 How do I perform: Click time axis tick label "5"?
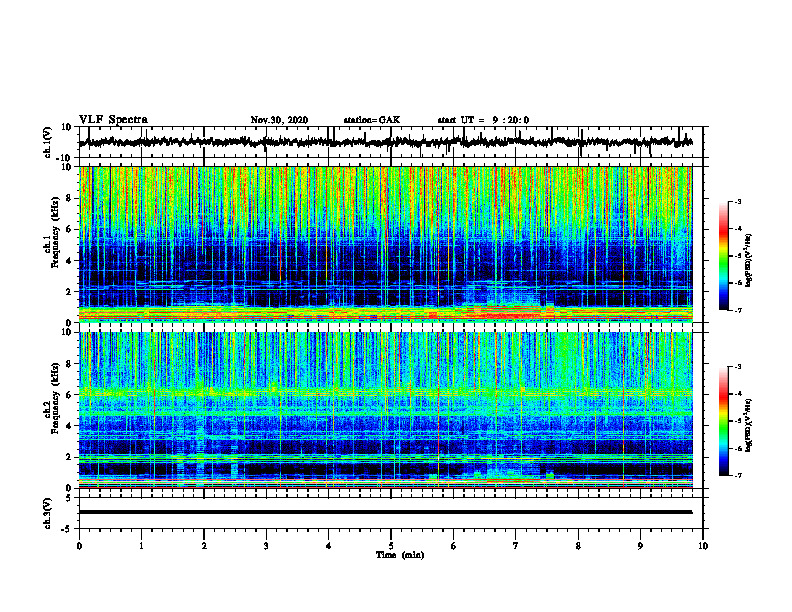391,546
